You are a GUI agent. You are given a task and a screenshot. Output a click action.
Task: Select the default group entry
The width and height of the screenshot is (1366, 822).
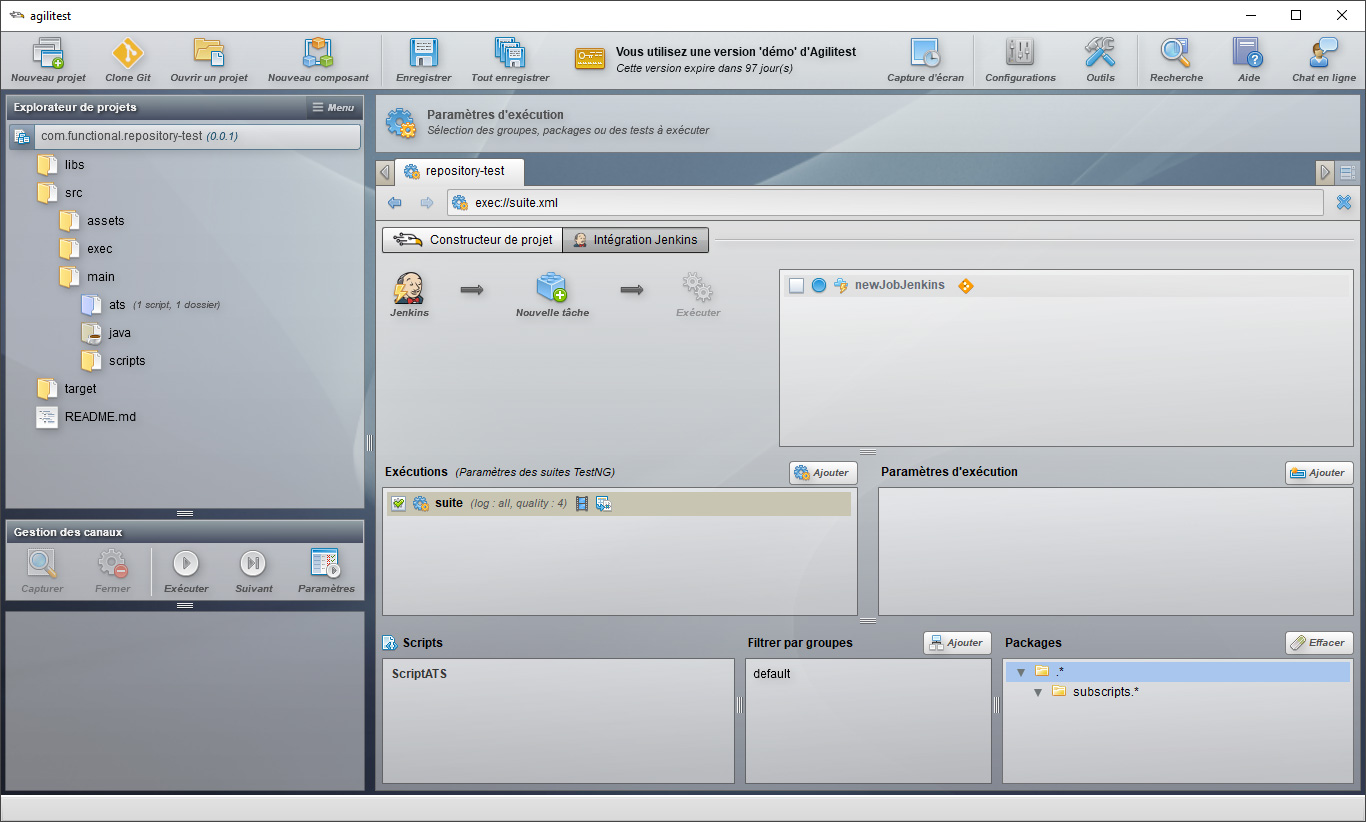(x=772, y=674)
